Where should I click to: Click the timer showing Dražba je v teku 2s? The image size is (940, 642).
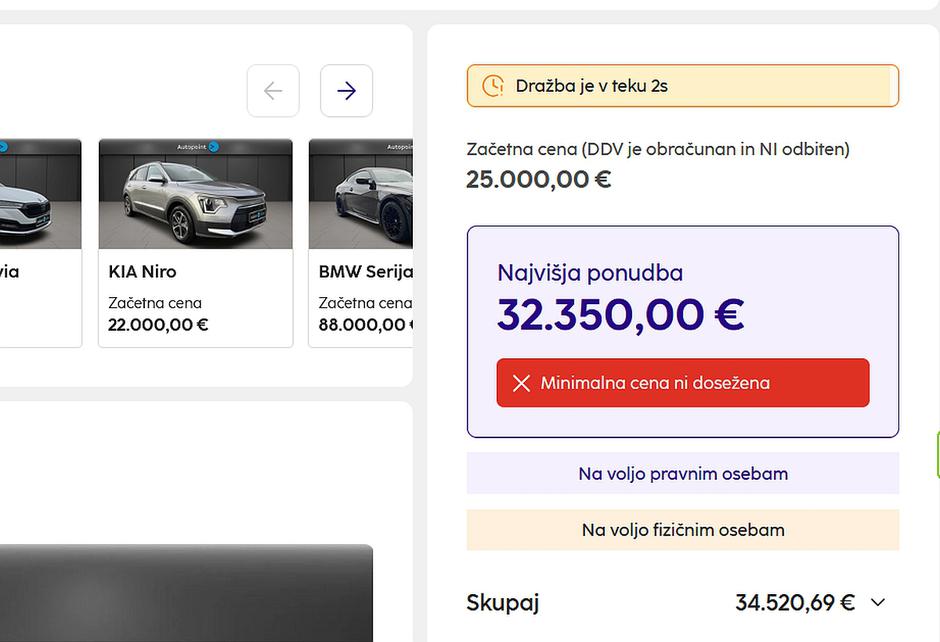click(x=594, y=86)
